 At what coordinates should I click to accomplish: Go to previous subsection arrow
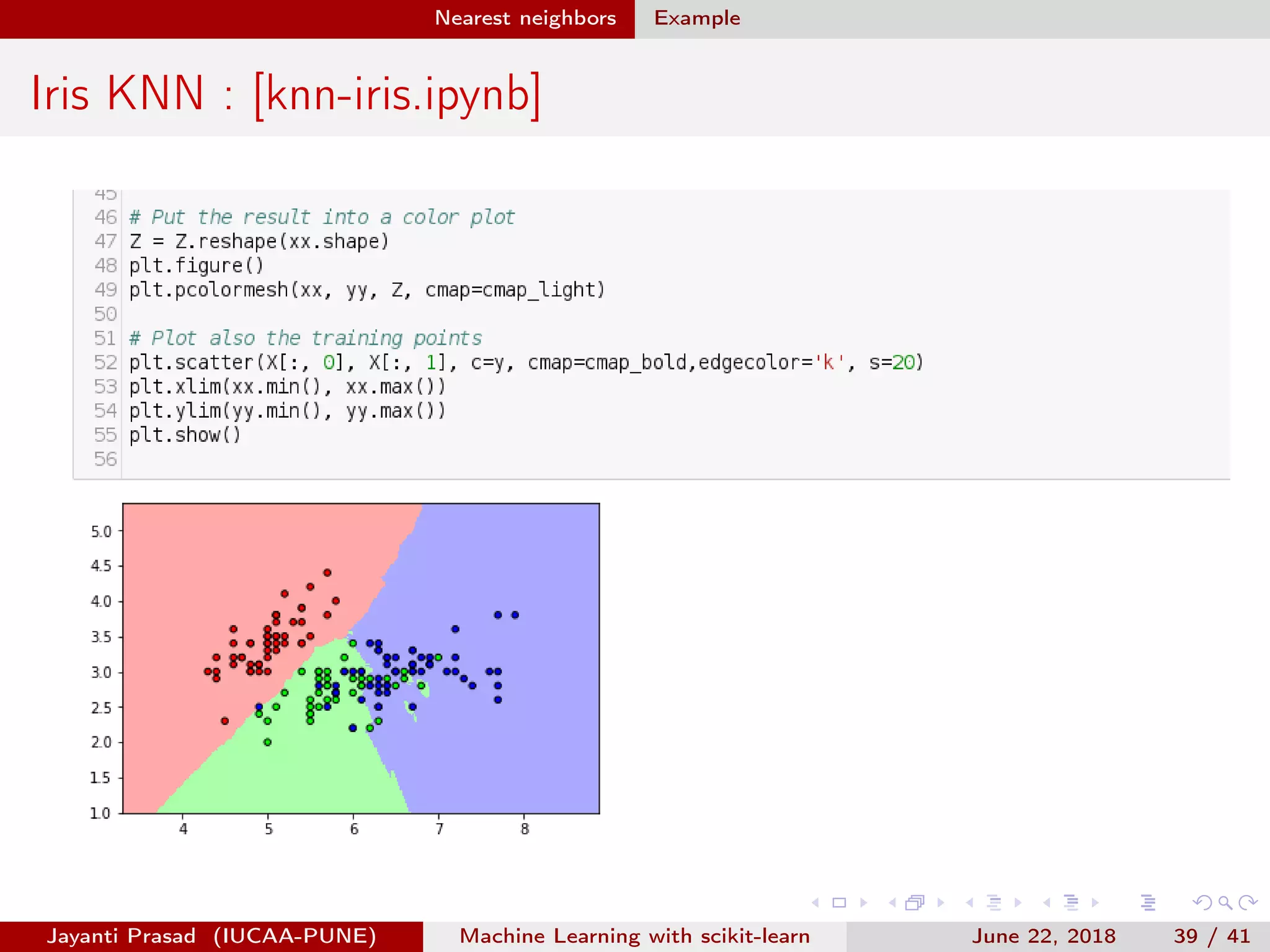click(969, 903)
